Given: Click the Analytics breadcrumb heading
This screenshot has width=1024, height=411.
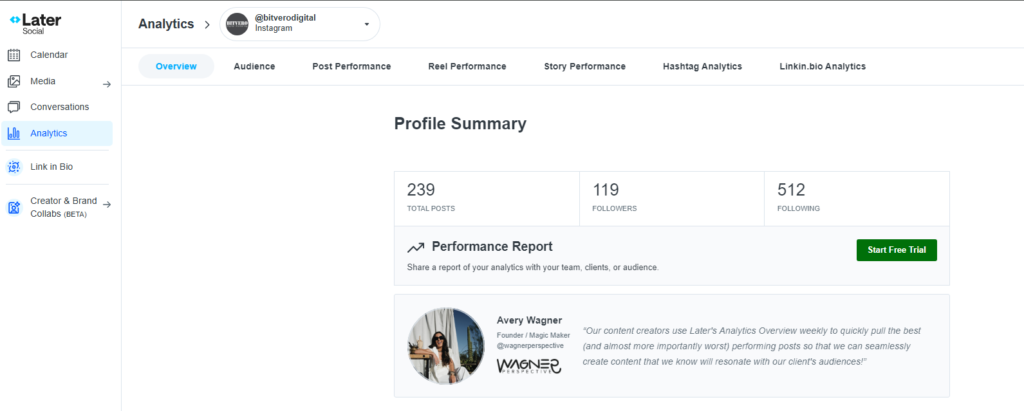Looking at the screenshot, I should pos(166,24).
